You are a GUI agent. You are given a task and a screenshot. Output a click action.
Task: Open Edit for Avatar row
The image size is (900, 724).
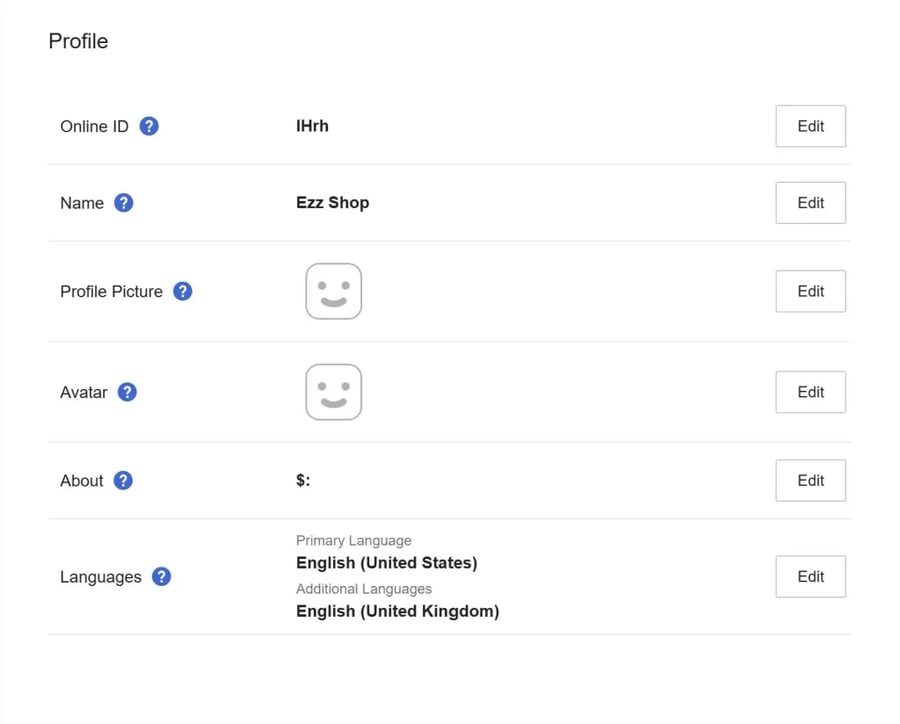click(810, 392)
